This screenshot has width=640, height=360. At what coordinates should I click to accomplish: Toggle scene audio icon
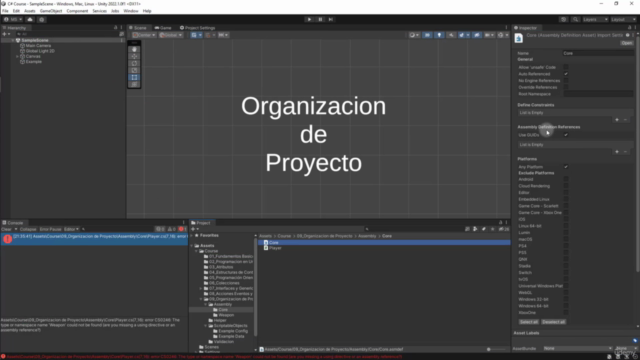[451, 35]
